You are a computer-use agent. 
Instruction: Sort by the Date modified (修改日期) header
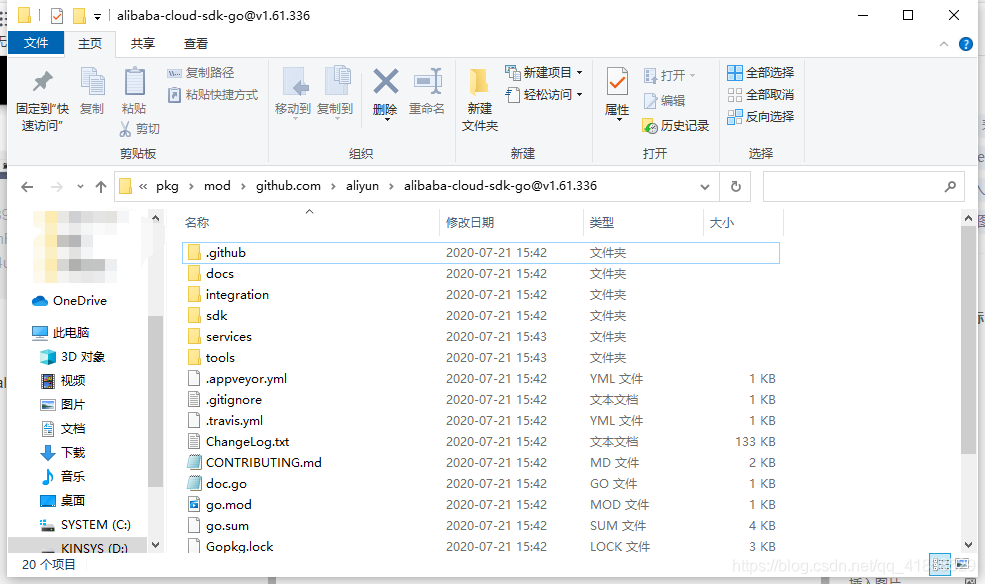[470, 222]
